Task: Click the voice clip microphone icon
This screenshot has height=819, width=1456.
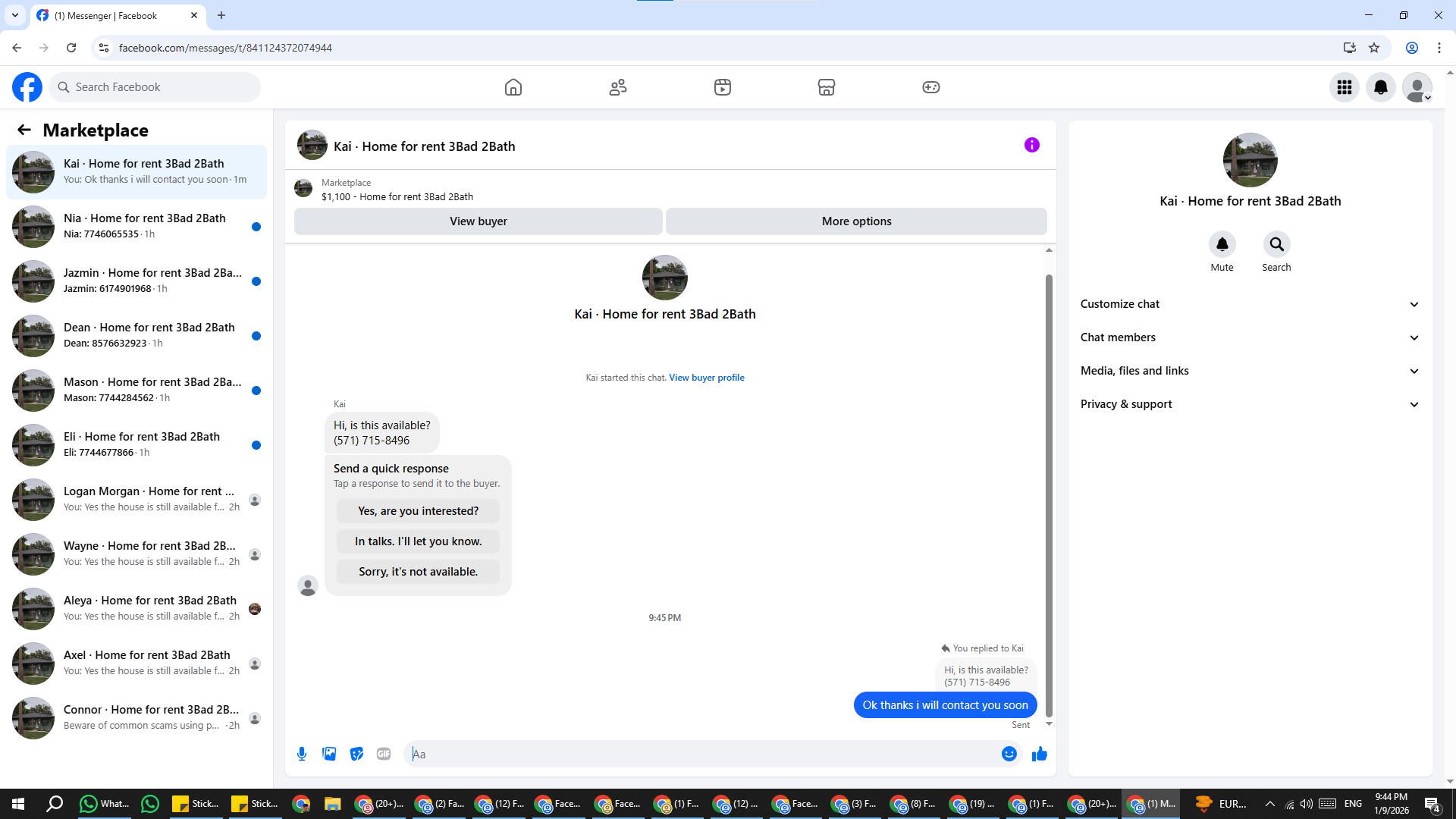Action: tap(302, 754)
